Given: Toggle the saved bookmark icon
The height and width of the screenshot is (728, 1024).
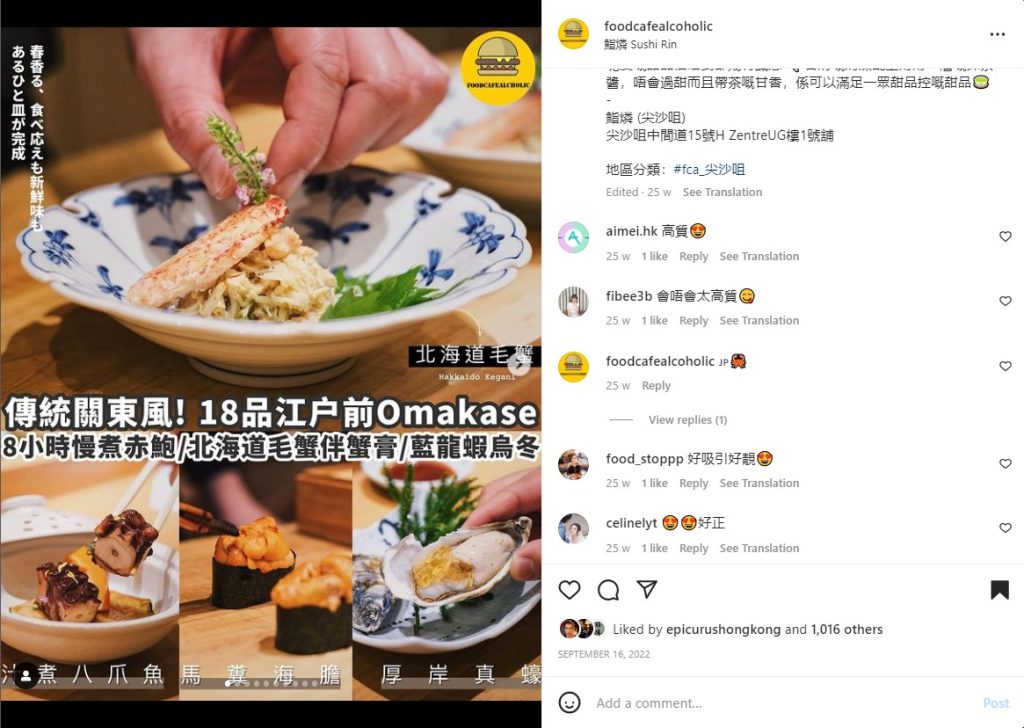Looking at the screenshot, I should point(999,590).
